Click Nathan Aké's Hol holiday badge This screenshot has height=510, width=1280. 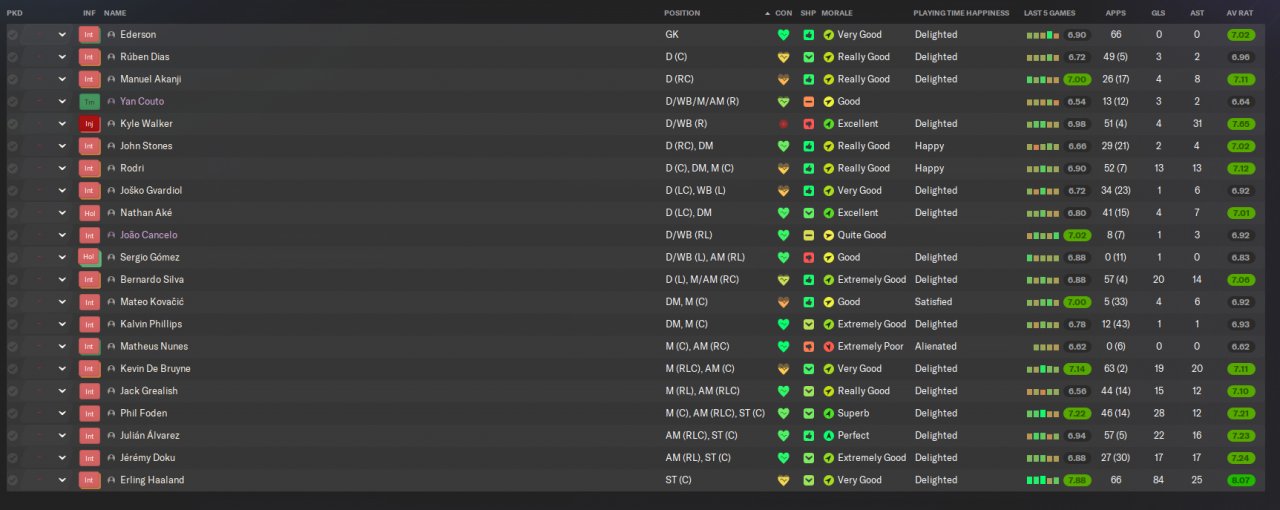(90, 213)
